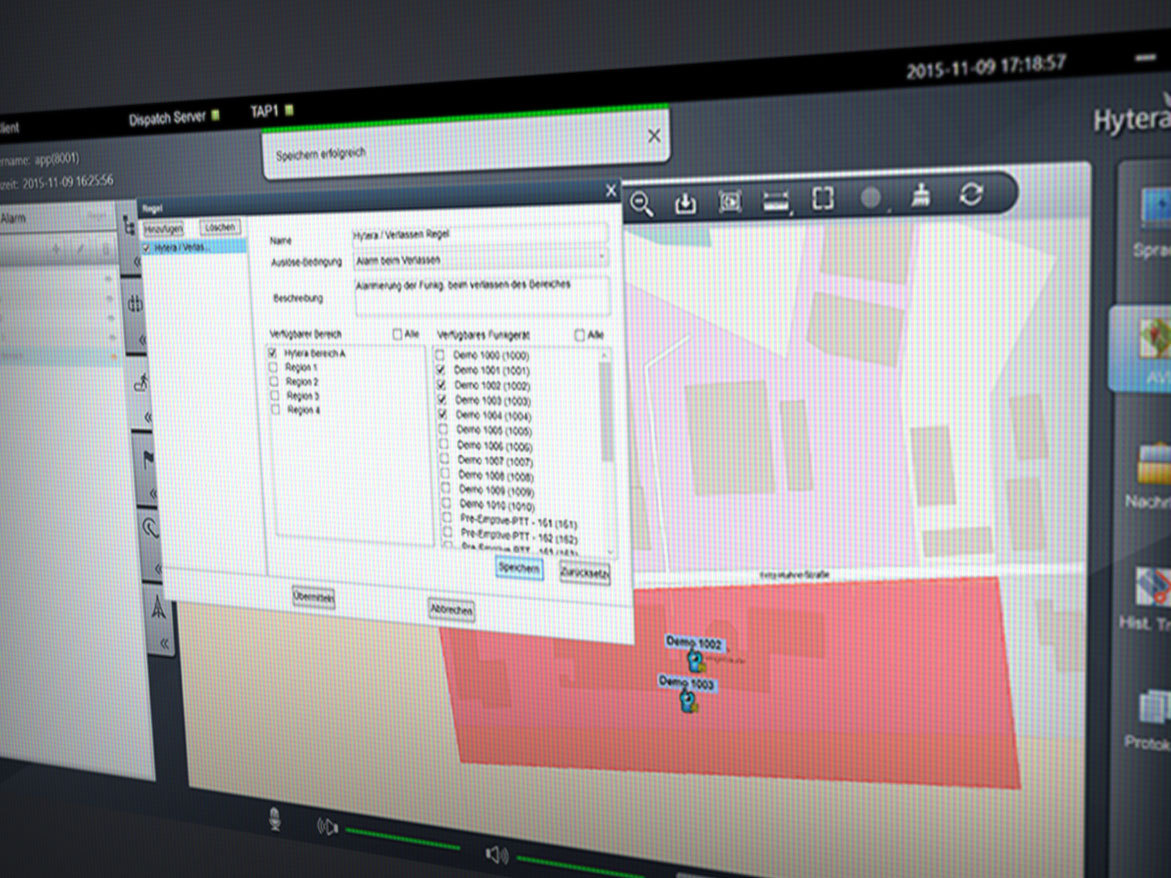The width and height of the screenshot is (1171, 878).
Task: Click the zoom out magnifier icon
Action: (641, 205)
